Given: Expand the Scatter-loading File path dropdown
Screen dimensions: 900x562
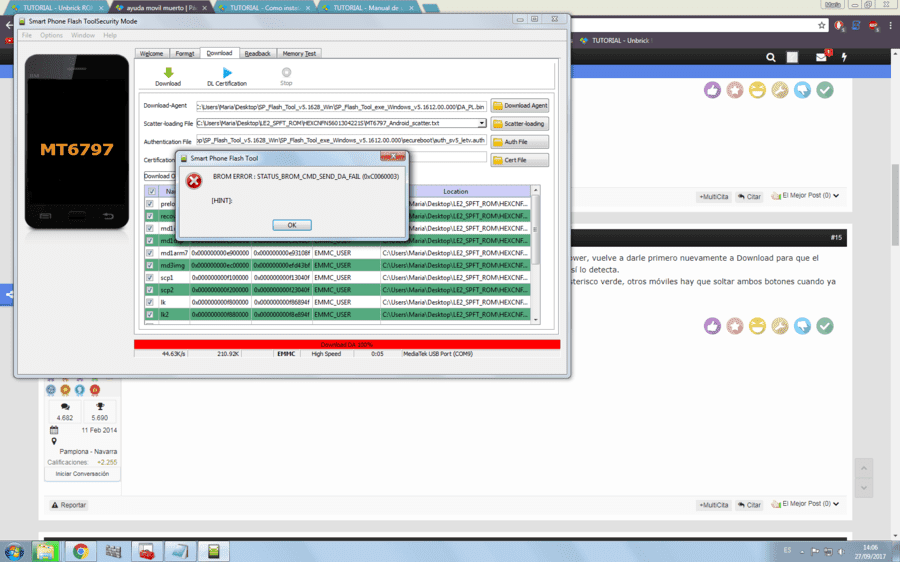Looking at the screenshot, I should (482, 123).
